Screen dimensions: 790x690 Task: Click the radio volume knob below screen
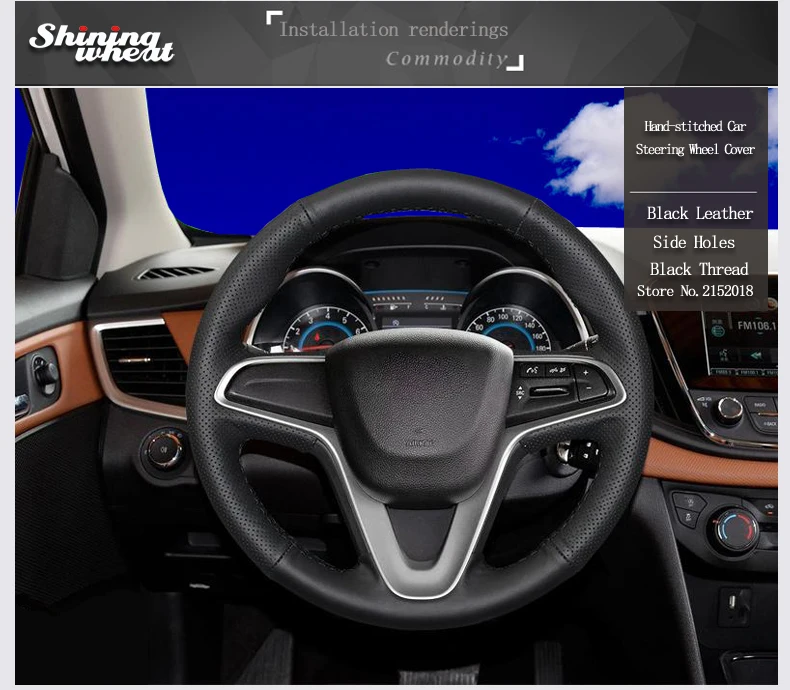pyautogui.click(x=728, y=409)
